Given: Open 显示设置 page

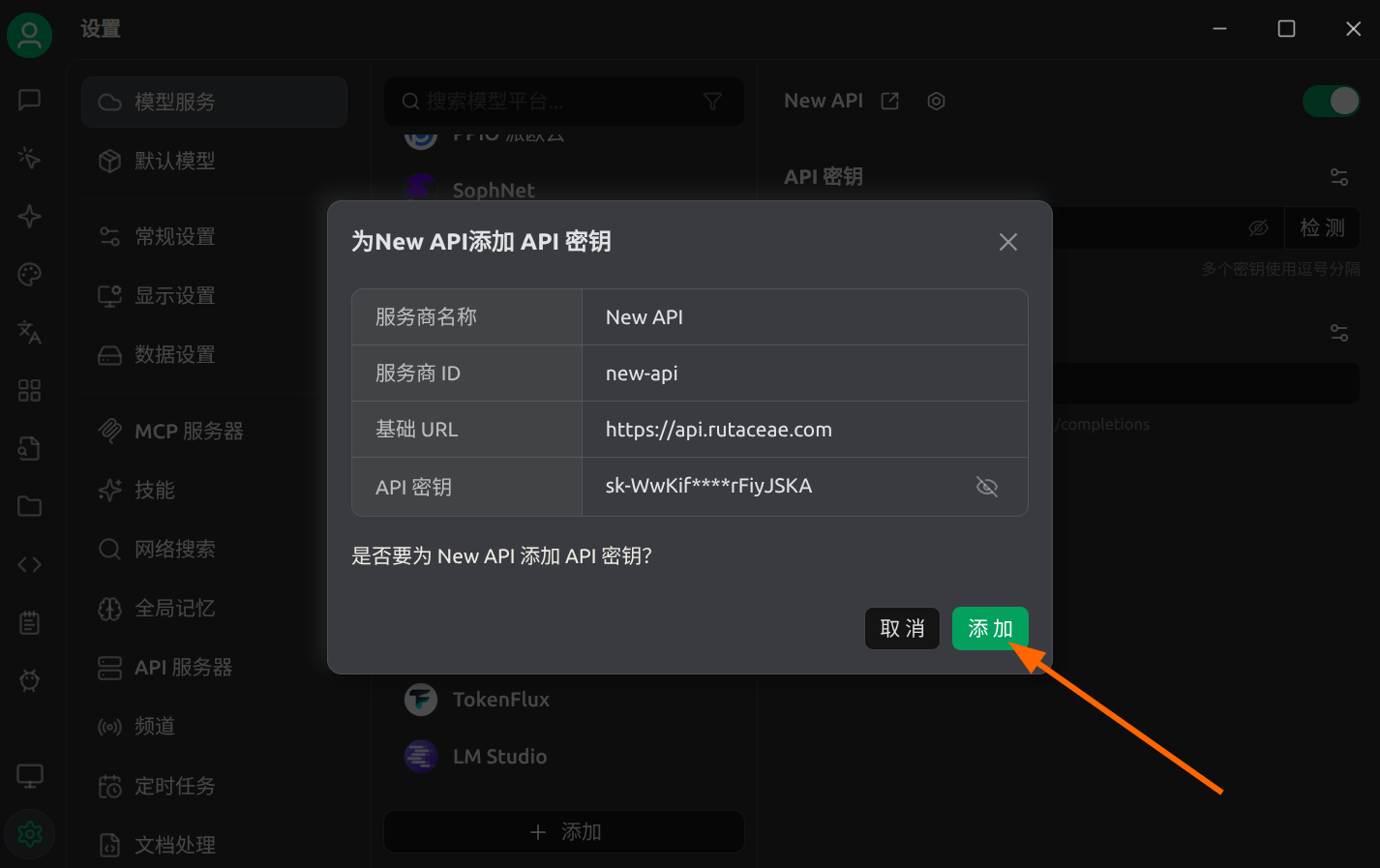Looking at the screenshot, I should click(214, 295).
